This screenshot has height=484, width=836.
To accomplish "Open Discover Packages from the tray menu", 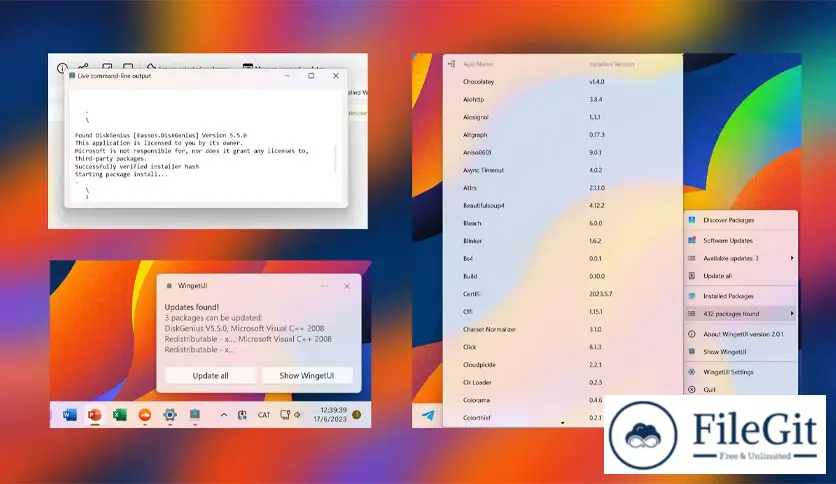I will [x=741, y=220].
